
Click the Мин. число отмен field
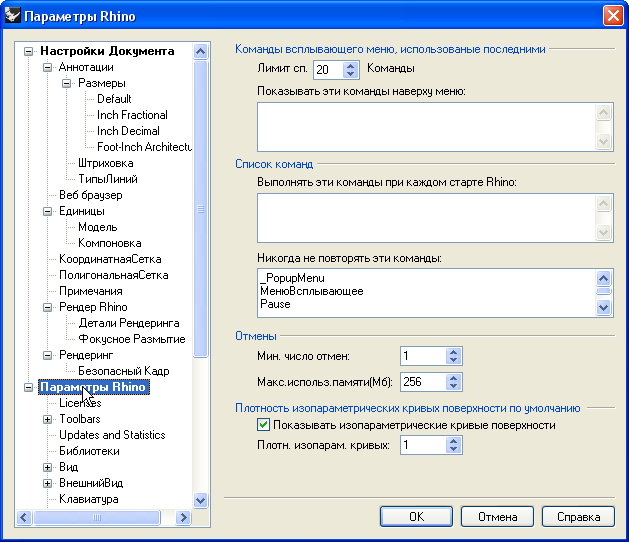pyautogui.click(x=424, y=356)
